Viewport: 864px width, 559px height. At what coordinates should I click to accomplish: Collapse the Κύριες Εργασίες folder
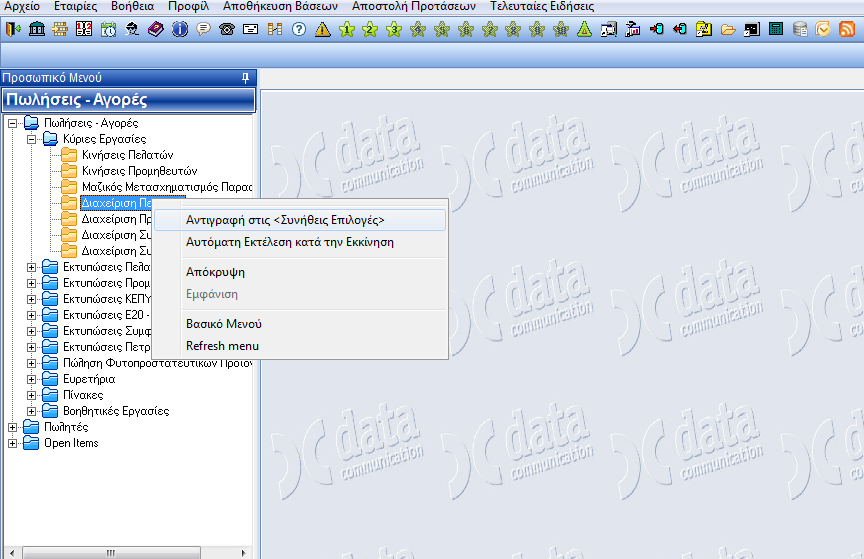point(31,139)
